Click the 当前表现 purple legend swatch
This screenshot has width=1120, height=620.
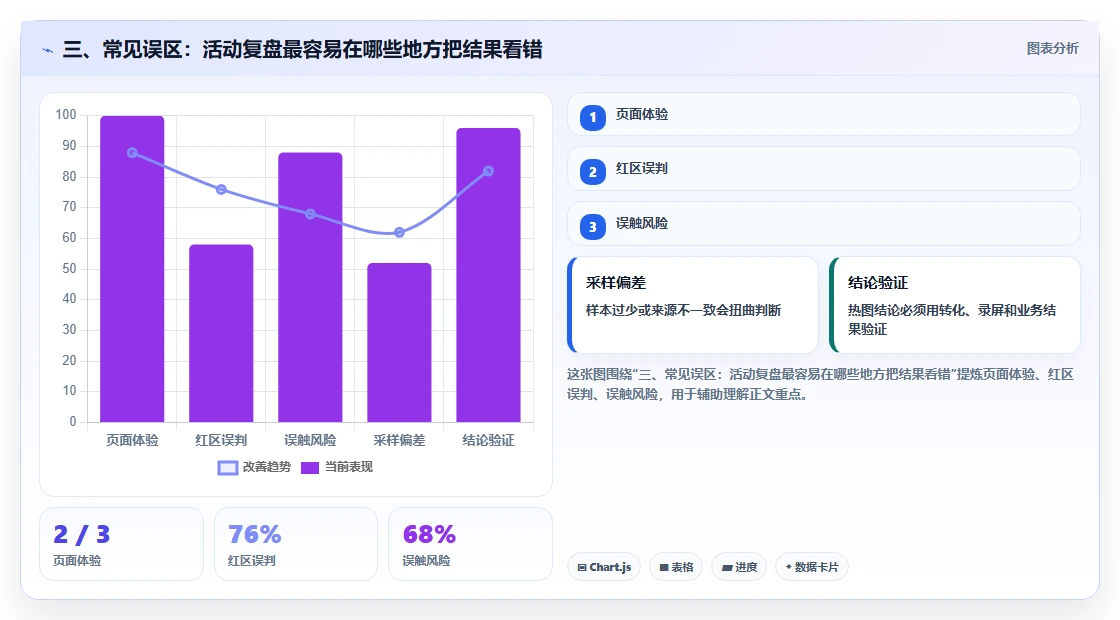point(309,468)
